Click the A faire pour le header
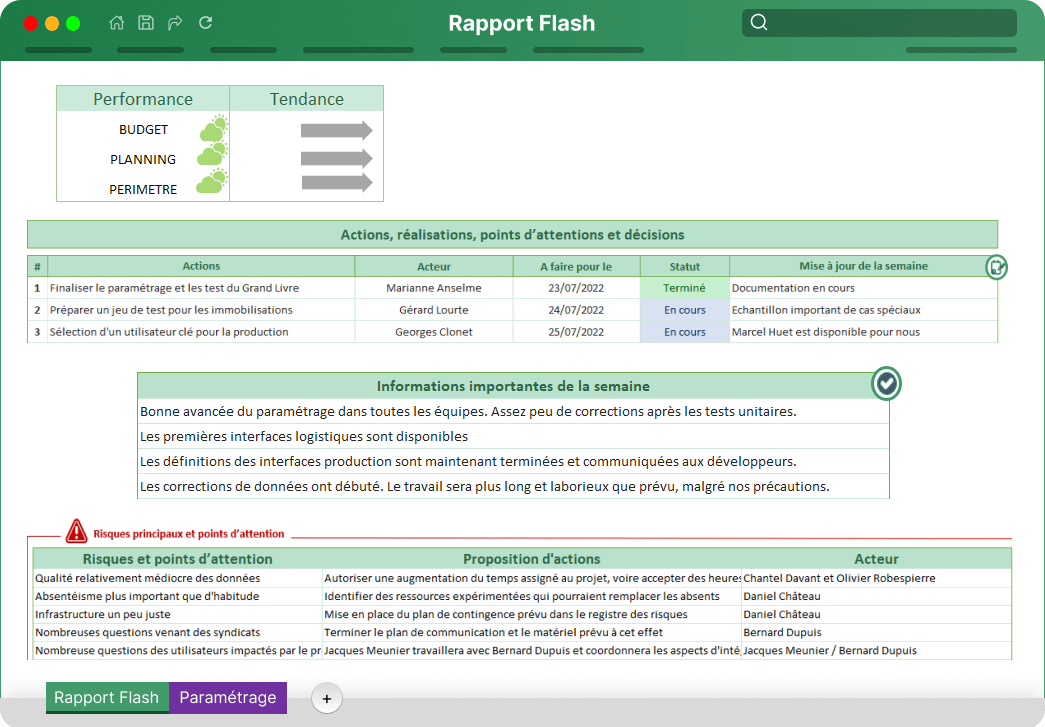The width and height of the screenshot is (1045, 727). tap(576, 266)
